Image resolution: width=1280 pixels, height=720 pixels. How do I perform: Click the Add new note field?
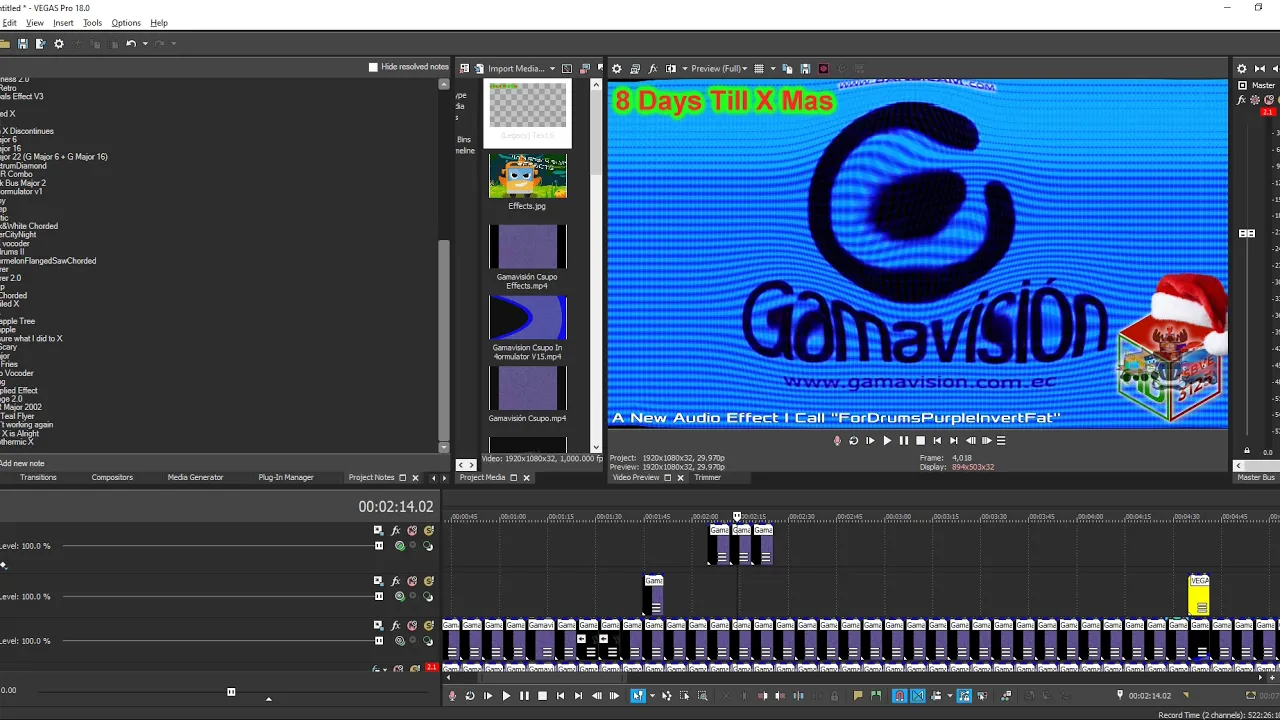[220, 463]
